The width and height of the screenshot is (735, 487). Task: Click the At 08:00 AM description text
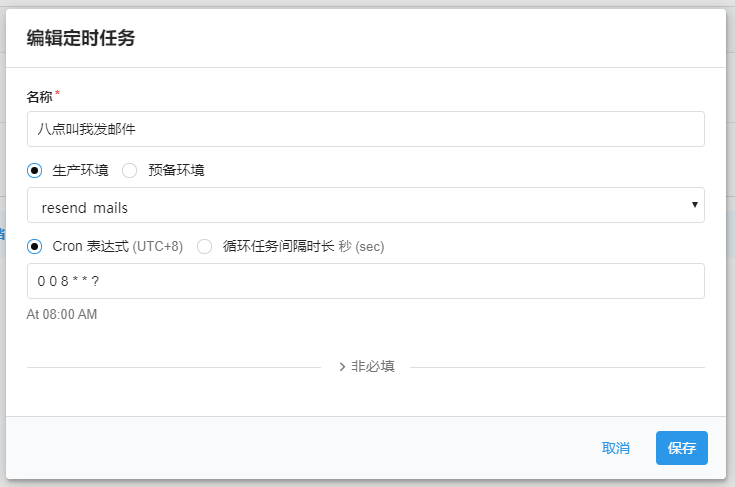[x=62, y=315]
